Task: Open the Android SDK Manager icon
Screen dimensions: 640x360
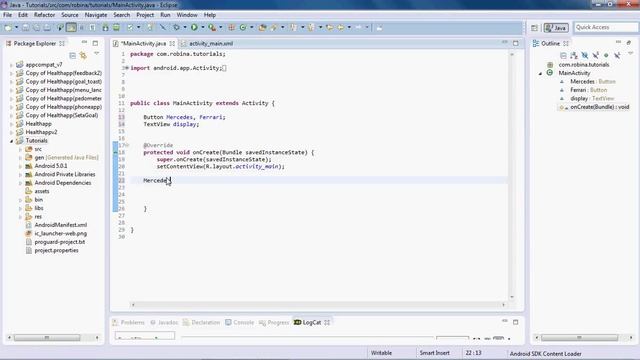Action: point(105,27)
